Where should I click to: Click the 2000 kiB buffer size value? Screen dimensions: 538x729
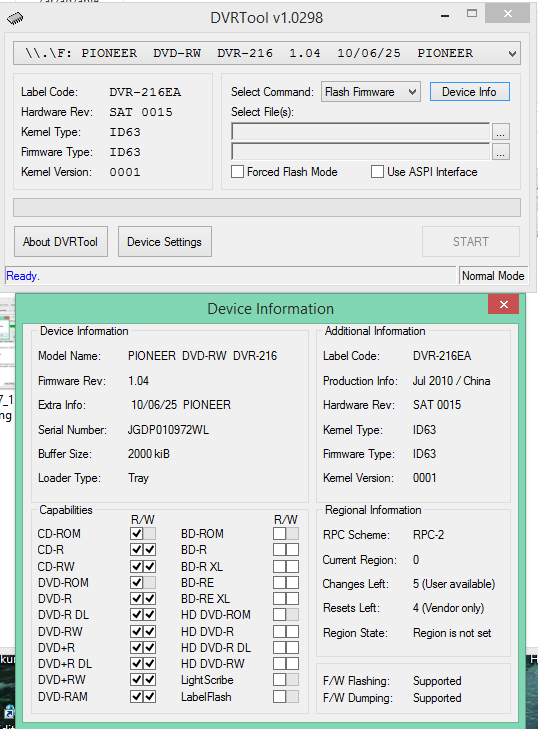pyautogui.click(x=149, y=454)
